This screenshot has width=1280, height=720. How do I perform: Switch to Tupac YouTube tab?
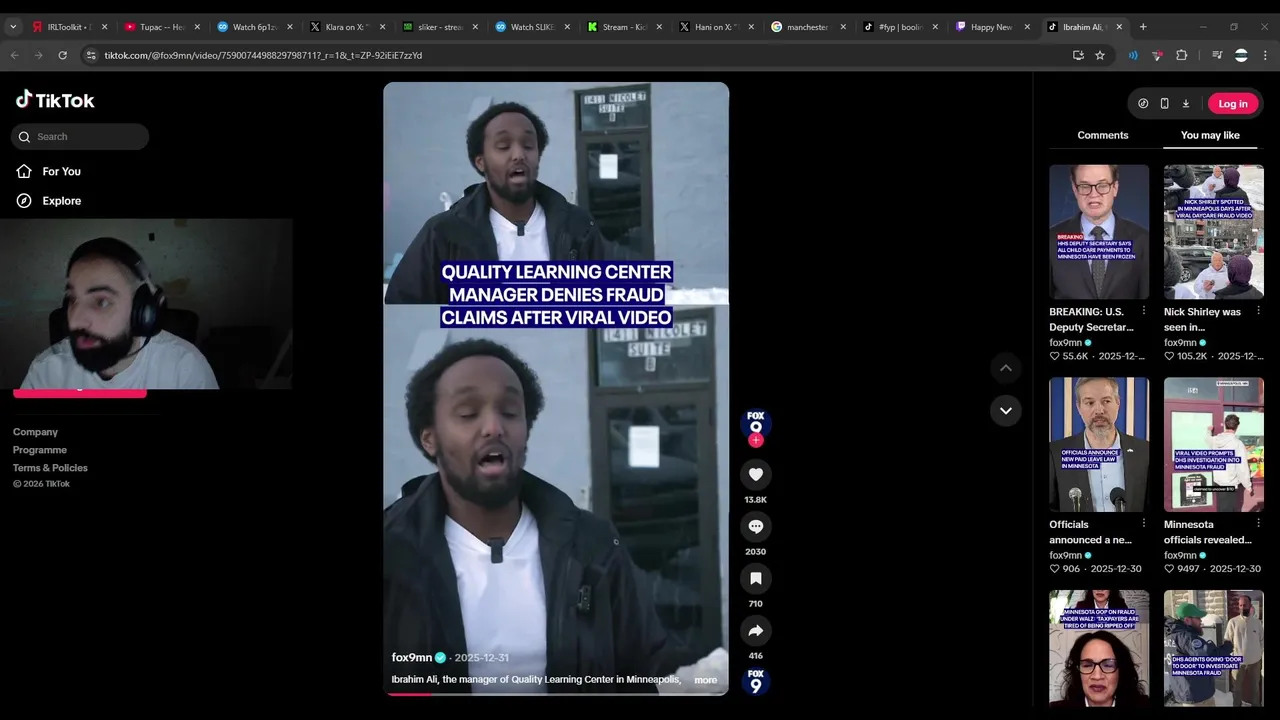click(160, 27)
